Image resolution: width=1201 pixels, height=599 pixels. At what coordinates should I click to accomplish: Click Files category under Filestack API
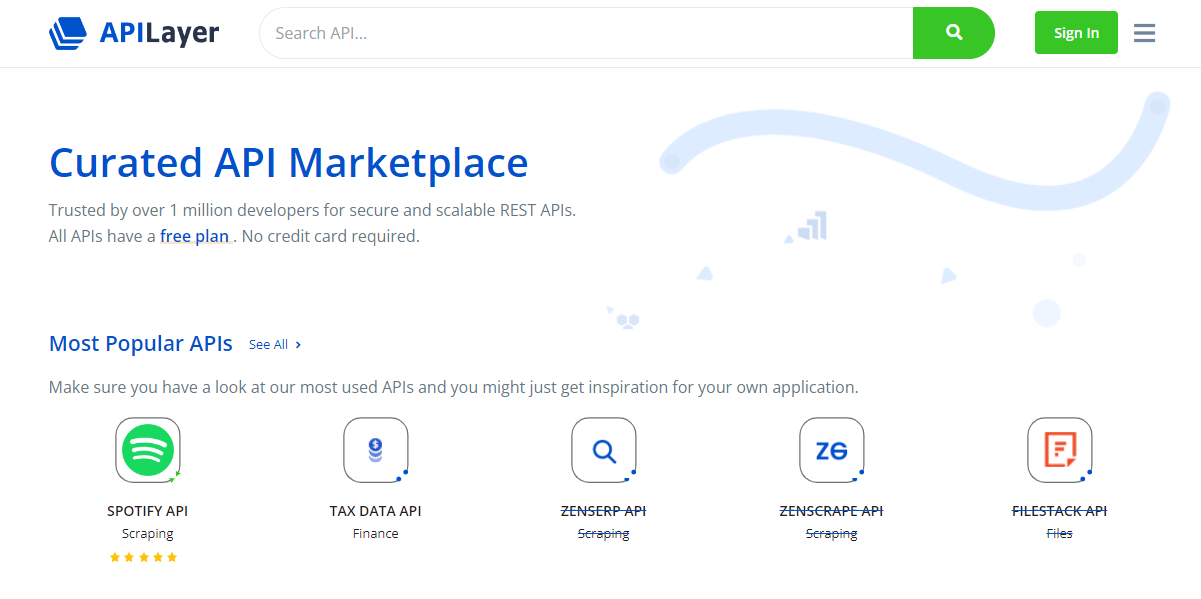click(x=1060, y=534)
